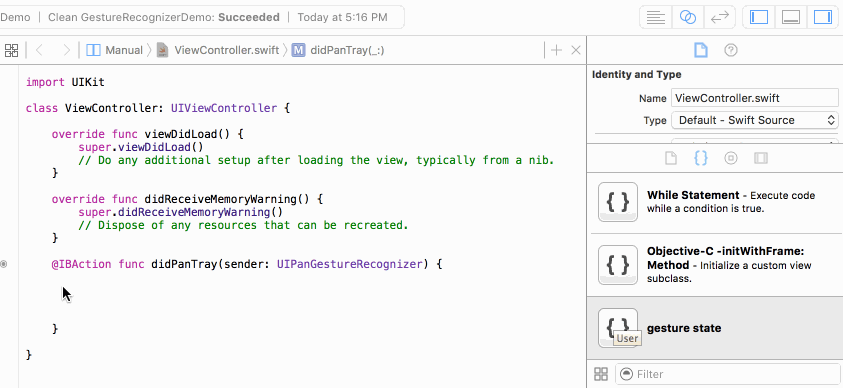Close the assistant editor pane
Viewport: 843px width, 388px height.
pos(576,51)
